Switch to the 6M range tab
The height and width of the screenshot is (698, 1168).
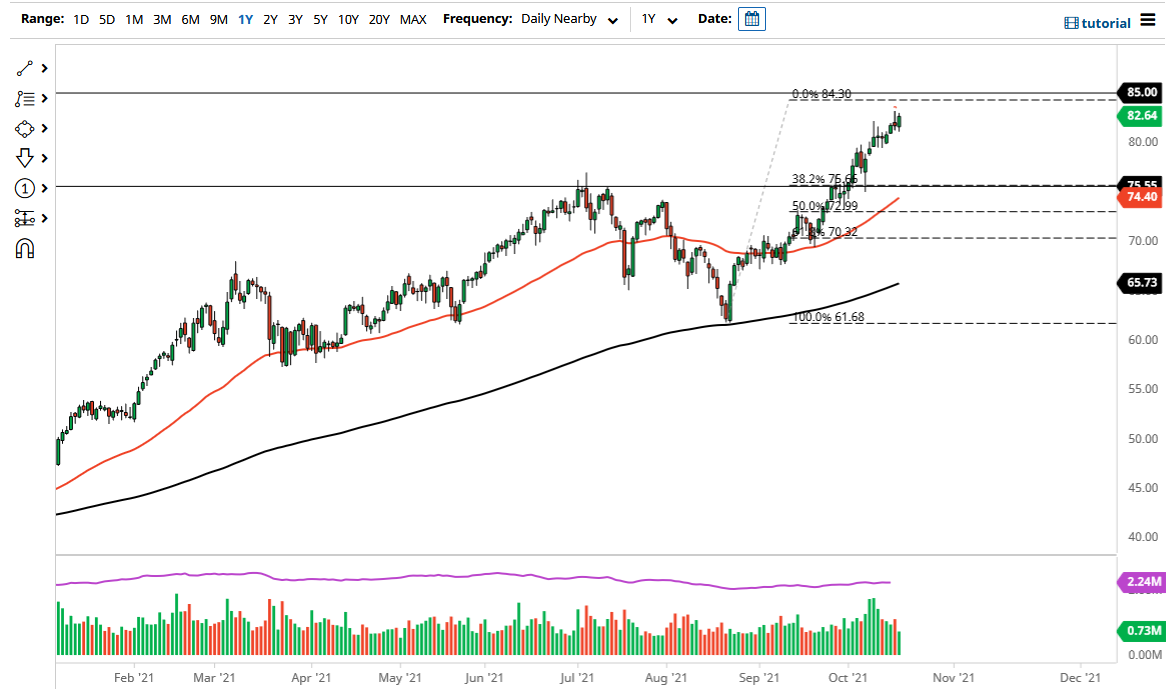(x=190, y=18)
